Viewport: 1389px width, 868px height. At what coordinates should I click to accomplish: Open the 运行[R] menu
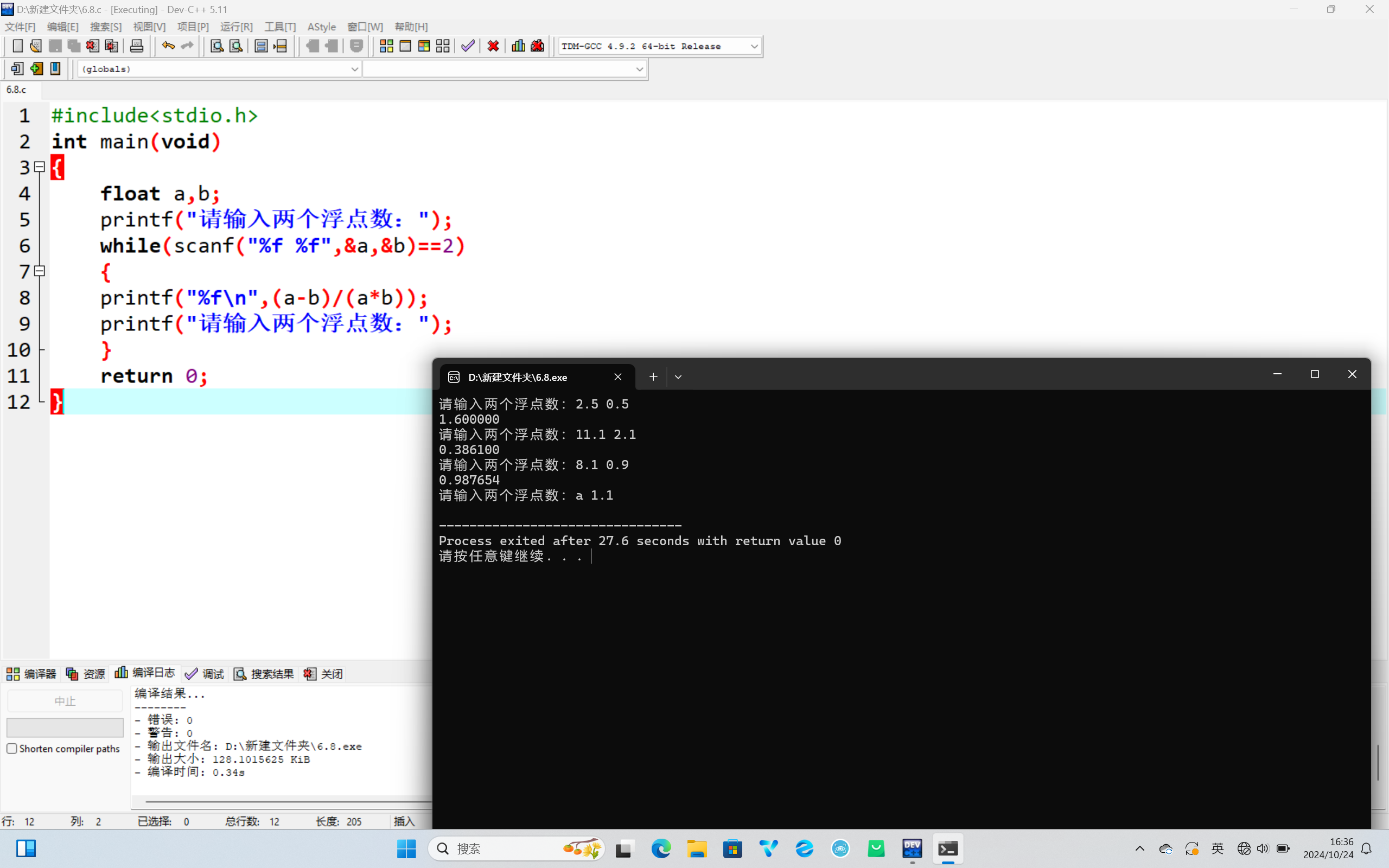point(236,27)
